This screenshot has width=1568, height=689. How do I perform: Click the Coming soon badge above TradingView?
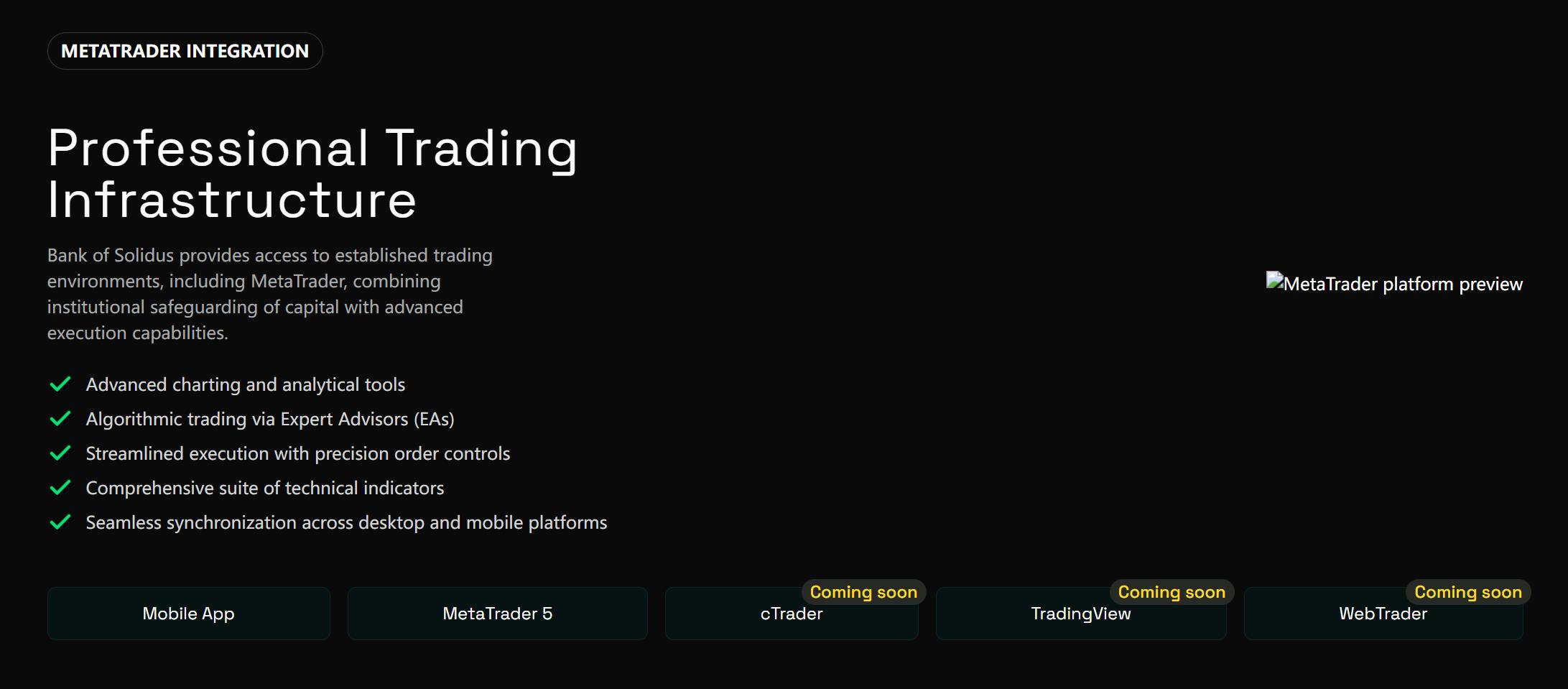pos(1172,592)
